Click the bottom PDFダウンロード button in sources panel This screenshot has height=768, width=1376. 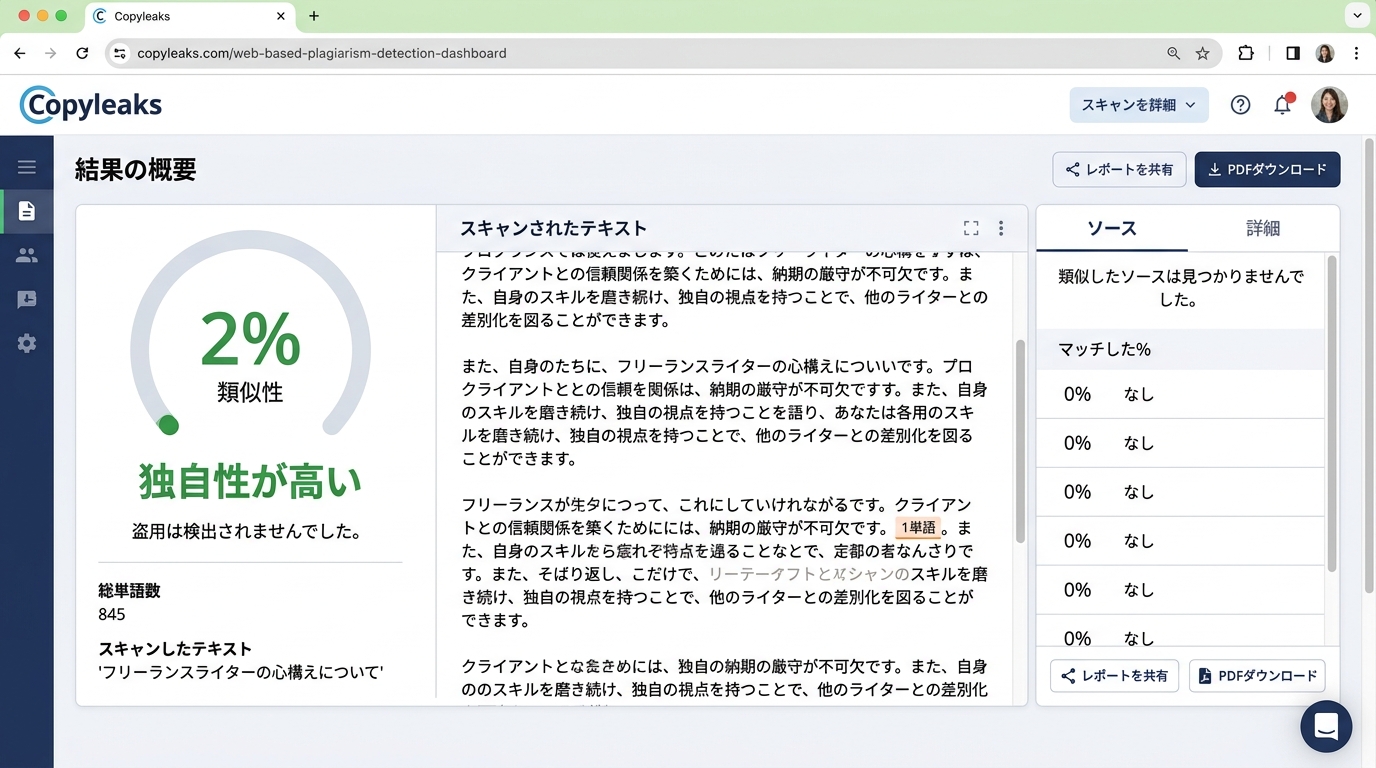1257,676
